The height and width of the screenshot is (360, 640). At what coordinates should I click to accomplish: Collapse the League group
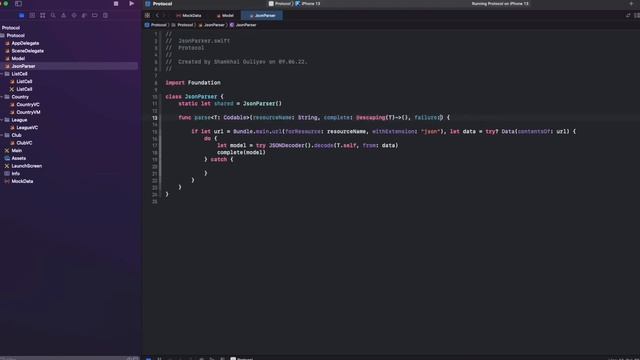[x=2, y=120]
